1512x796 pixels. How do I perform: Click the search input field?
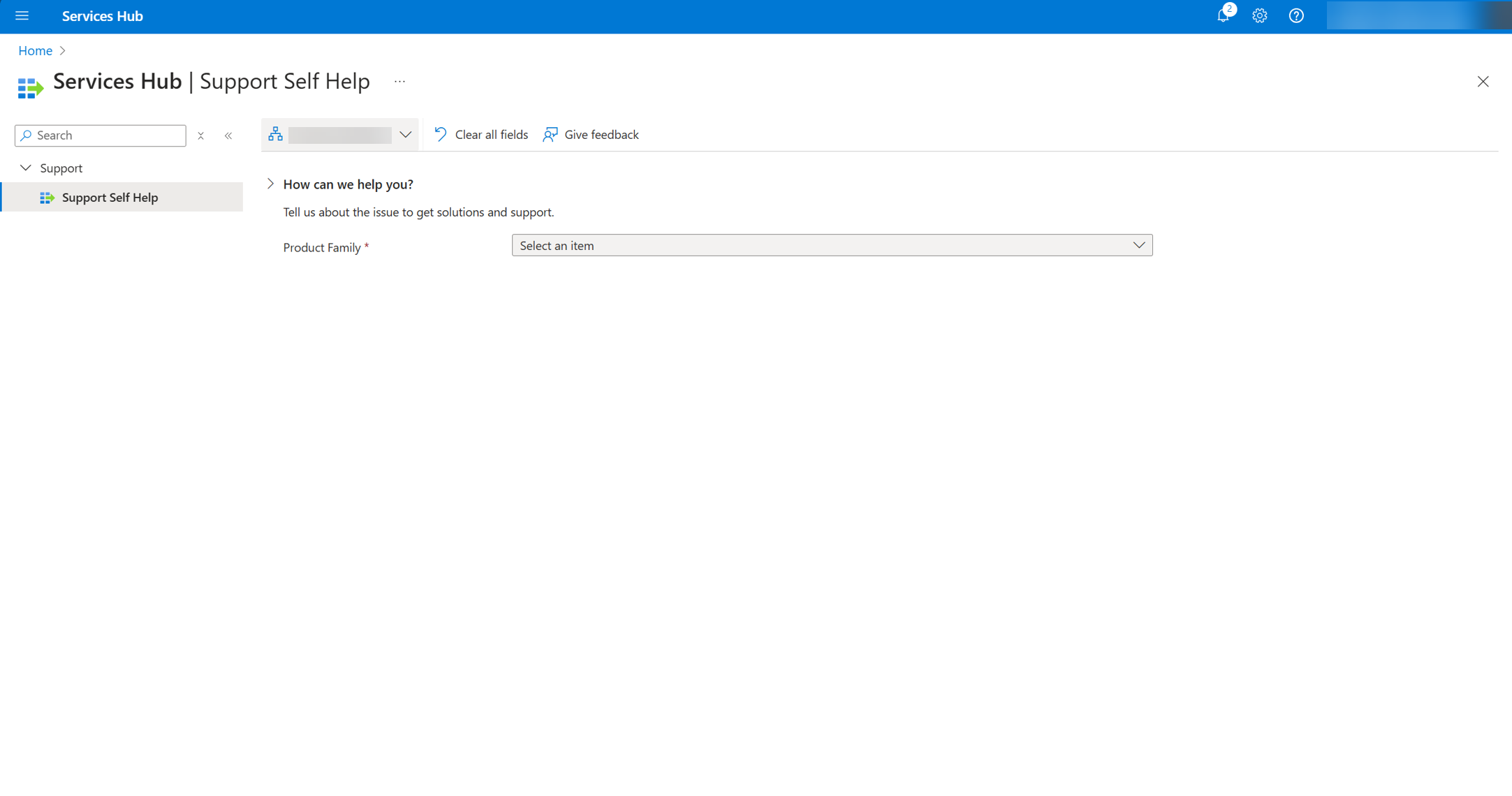pos(100,135)
